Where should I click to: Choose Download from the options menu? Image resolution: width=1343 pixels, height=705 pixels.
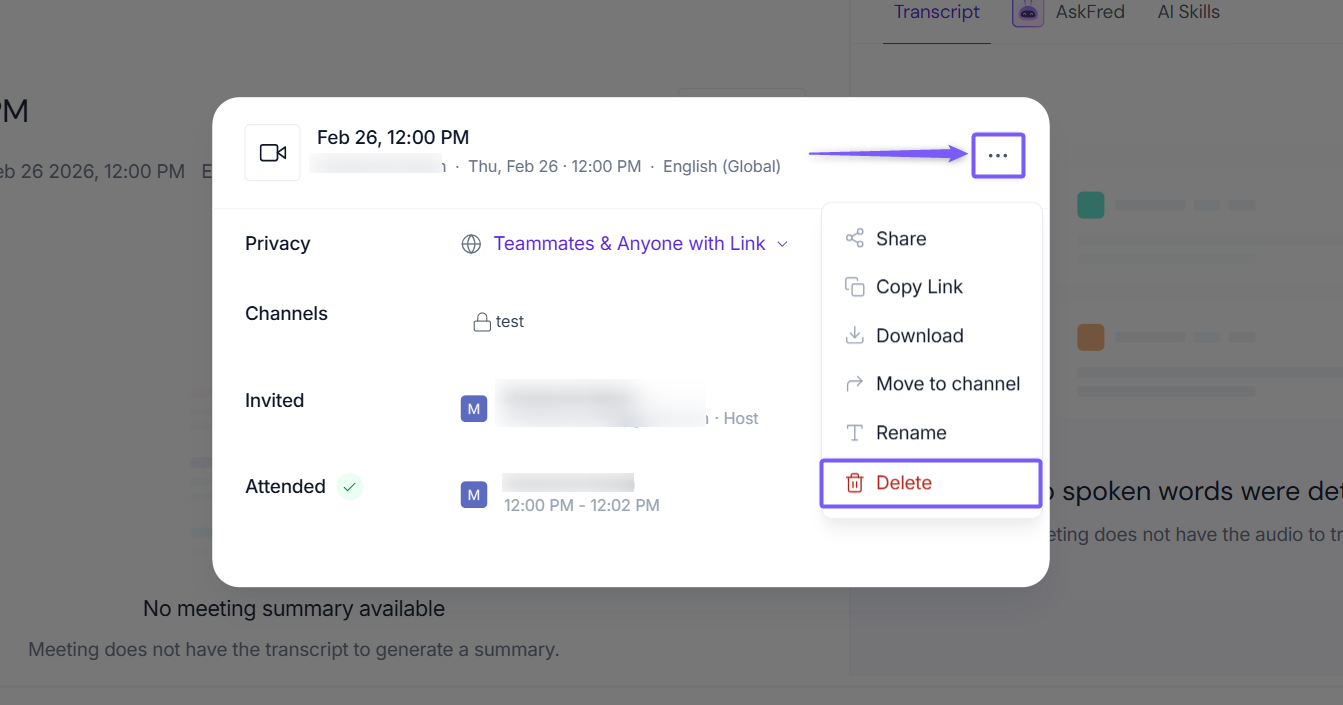[931, 335]
